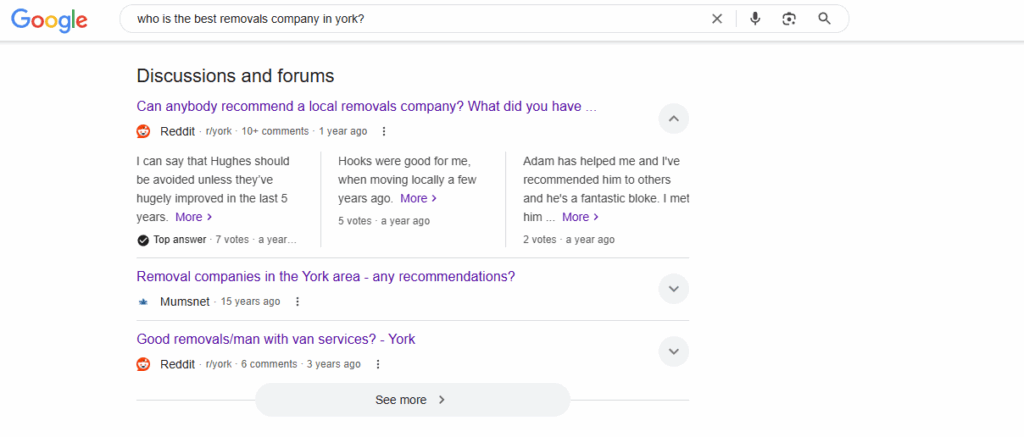Click the See more button

(413, 400)
